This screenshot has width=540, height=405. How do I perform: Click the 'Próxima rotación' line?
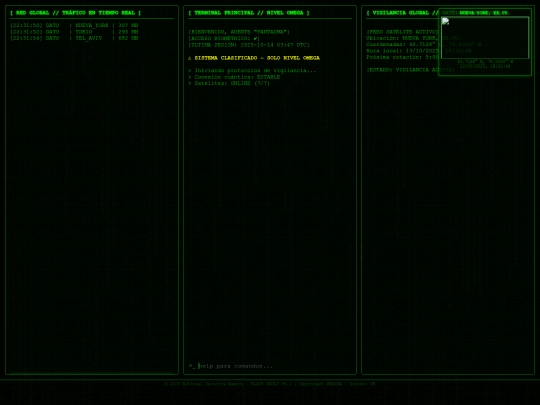(402, 57)
